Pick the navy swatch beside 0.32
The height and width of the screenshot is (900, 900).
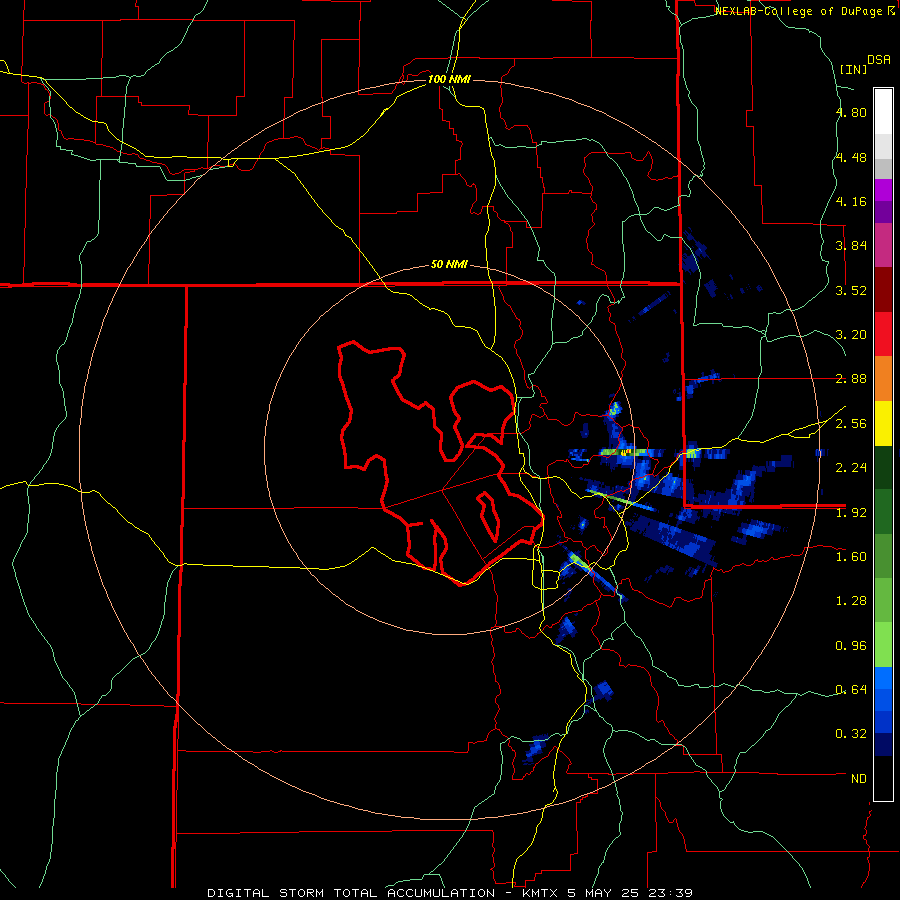[883, 745]
